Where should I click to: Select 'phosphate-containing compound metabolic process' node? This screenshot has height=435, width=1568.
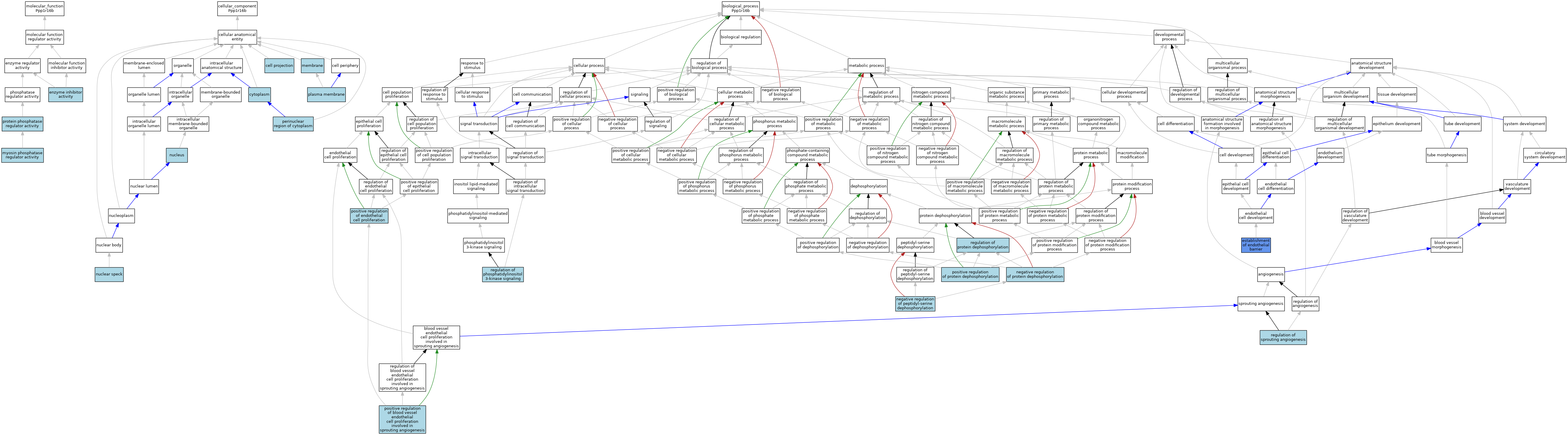click(807, 155)
